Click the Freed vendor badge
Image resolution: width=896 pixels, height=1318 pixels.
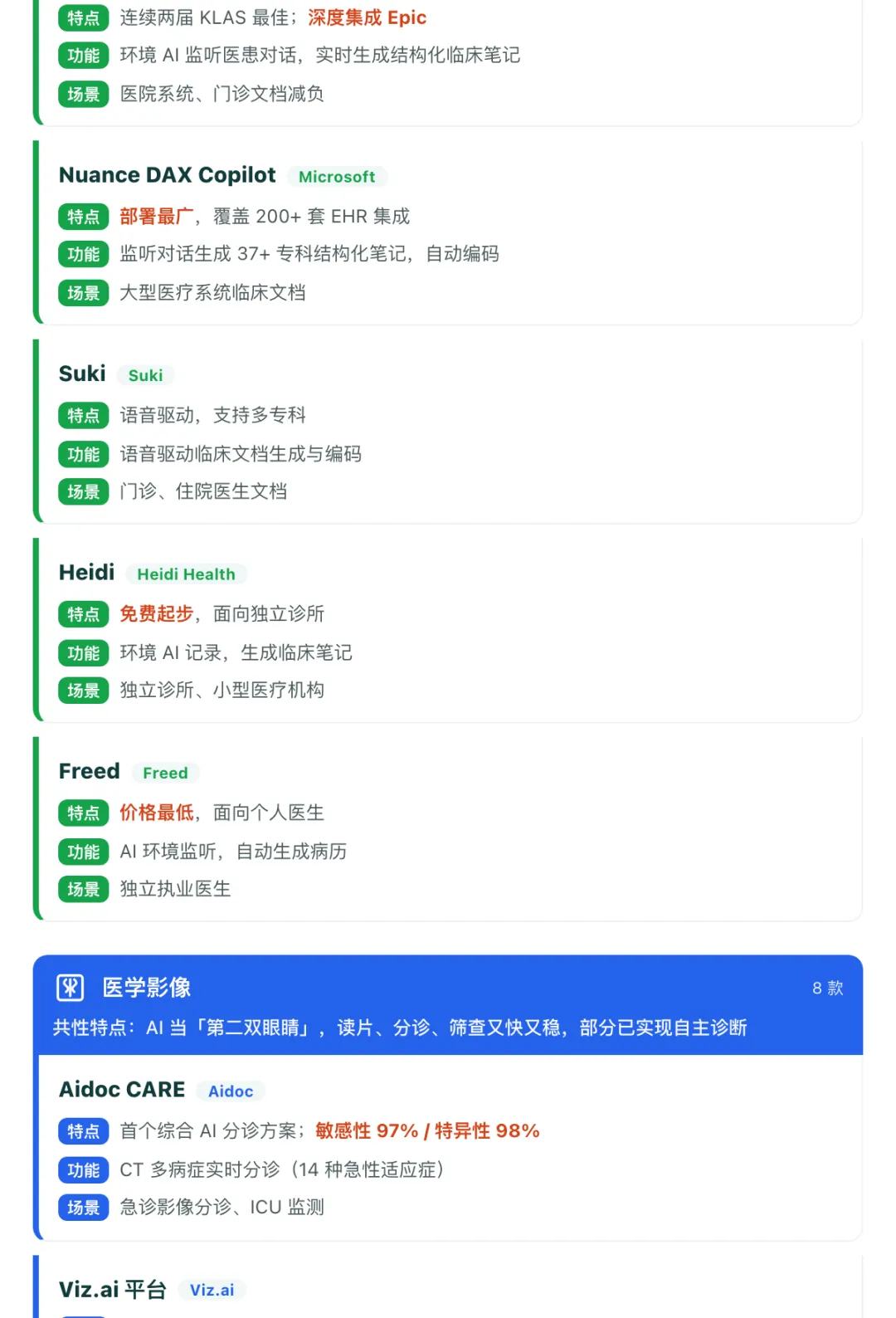click(x=165, y=773)
